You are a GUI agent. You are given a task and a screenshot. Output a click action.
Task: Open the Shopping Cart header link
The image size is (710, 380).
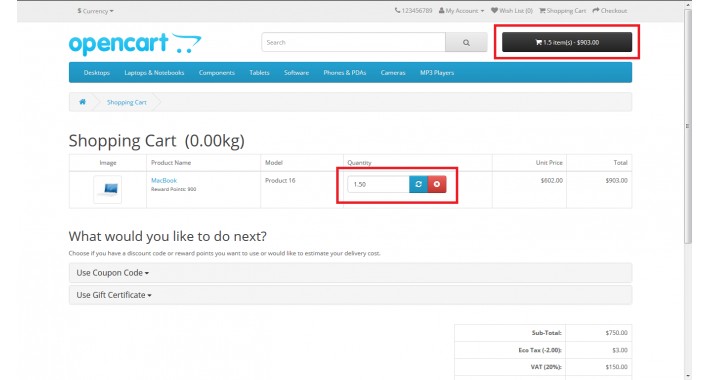coord(562,10)
